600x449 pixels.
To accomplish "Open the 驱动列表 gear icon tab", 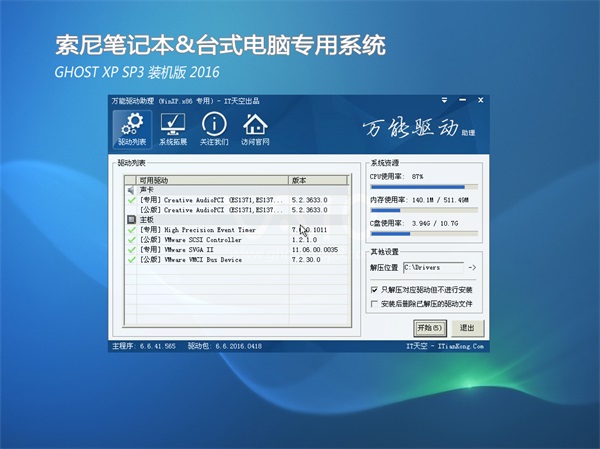I will tap(132, 130).
